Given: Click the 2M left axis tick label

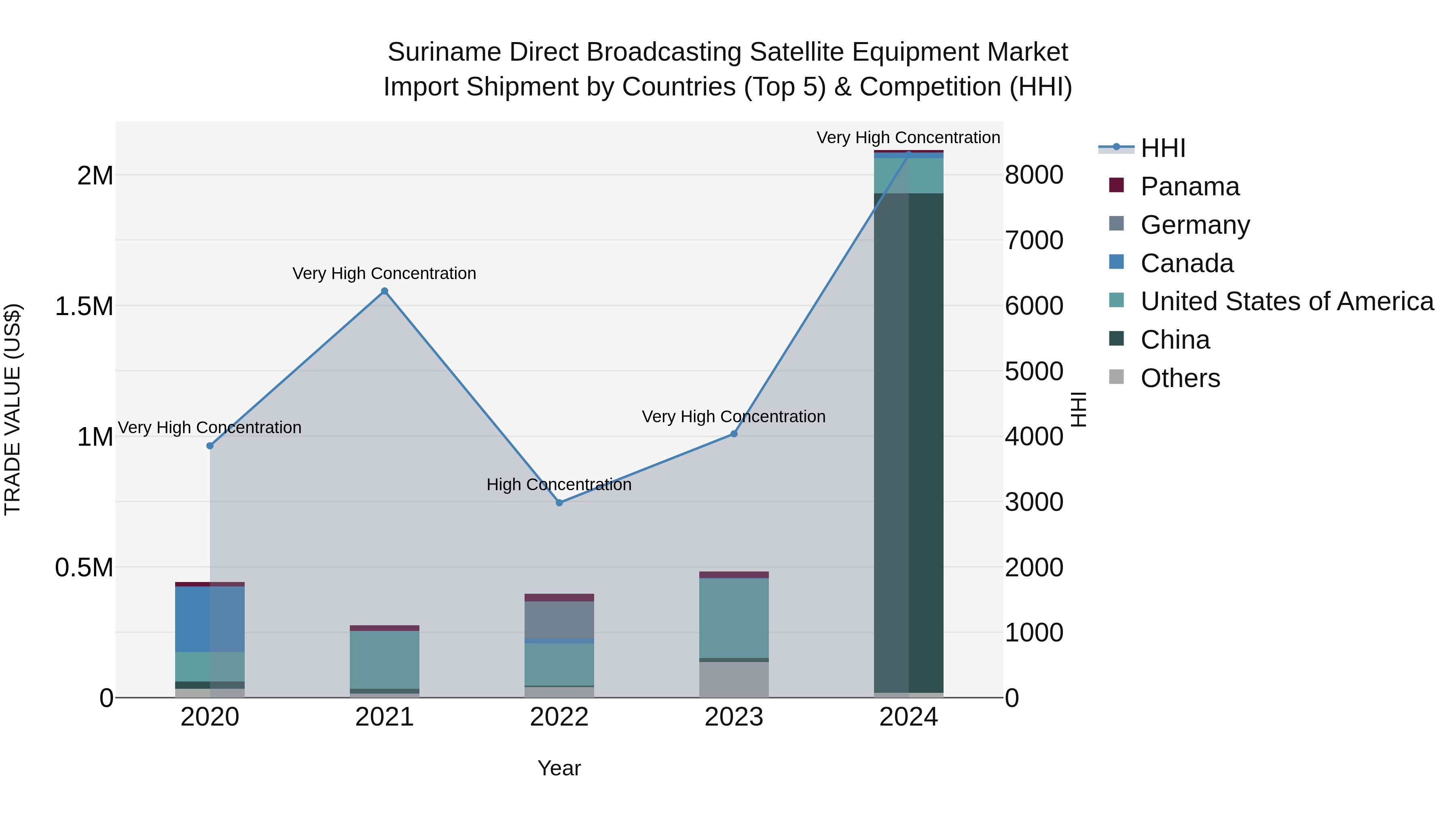Looking at the screenshot, I should pos(95,175).
